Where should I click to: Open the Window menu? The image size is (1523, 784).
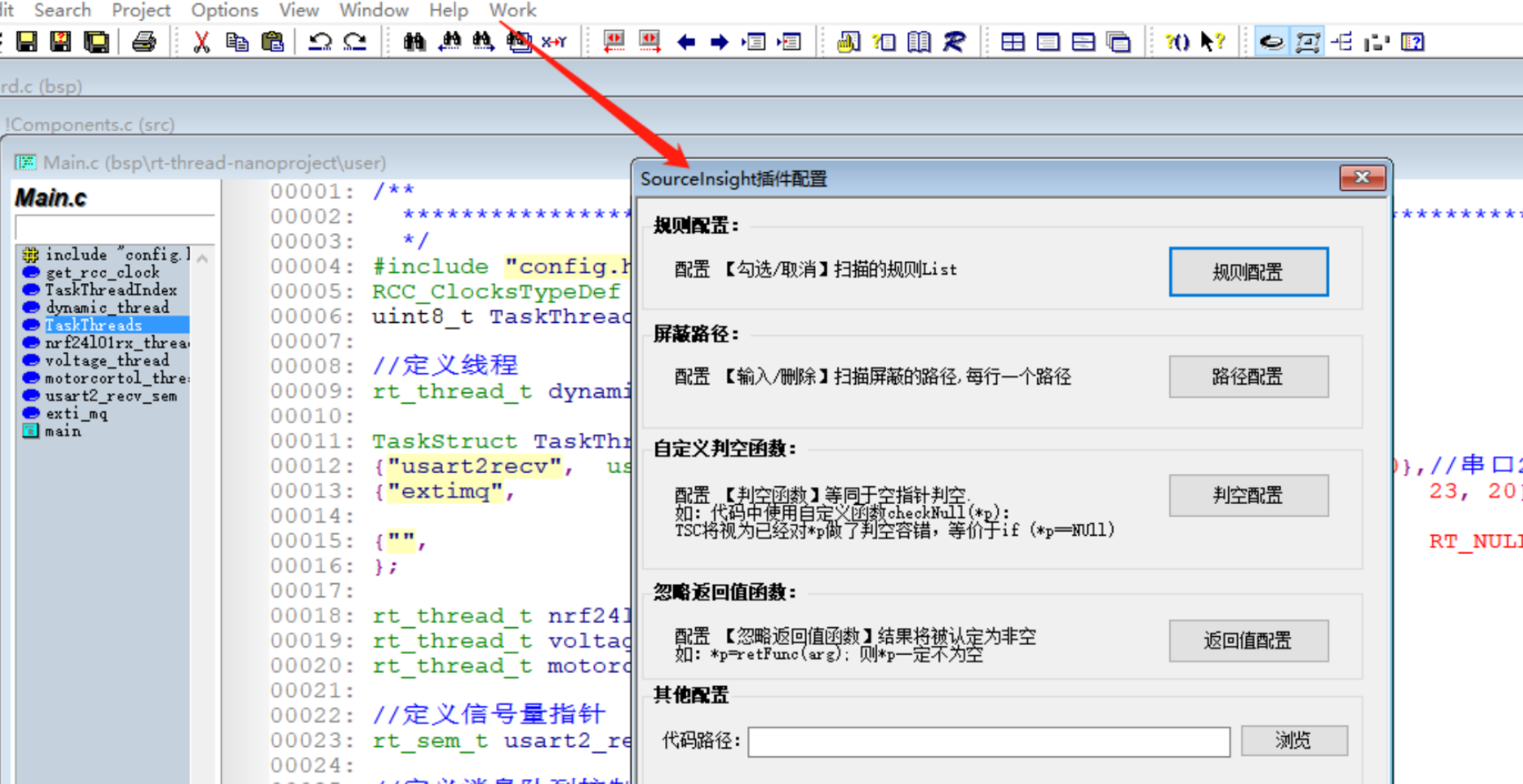(374, 11)
